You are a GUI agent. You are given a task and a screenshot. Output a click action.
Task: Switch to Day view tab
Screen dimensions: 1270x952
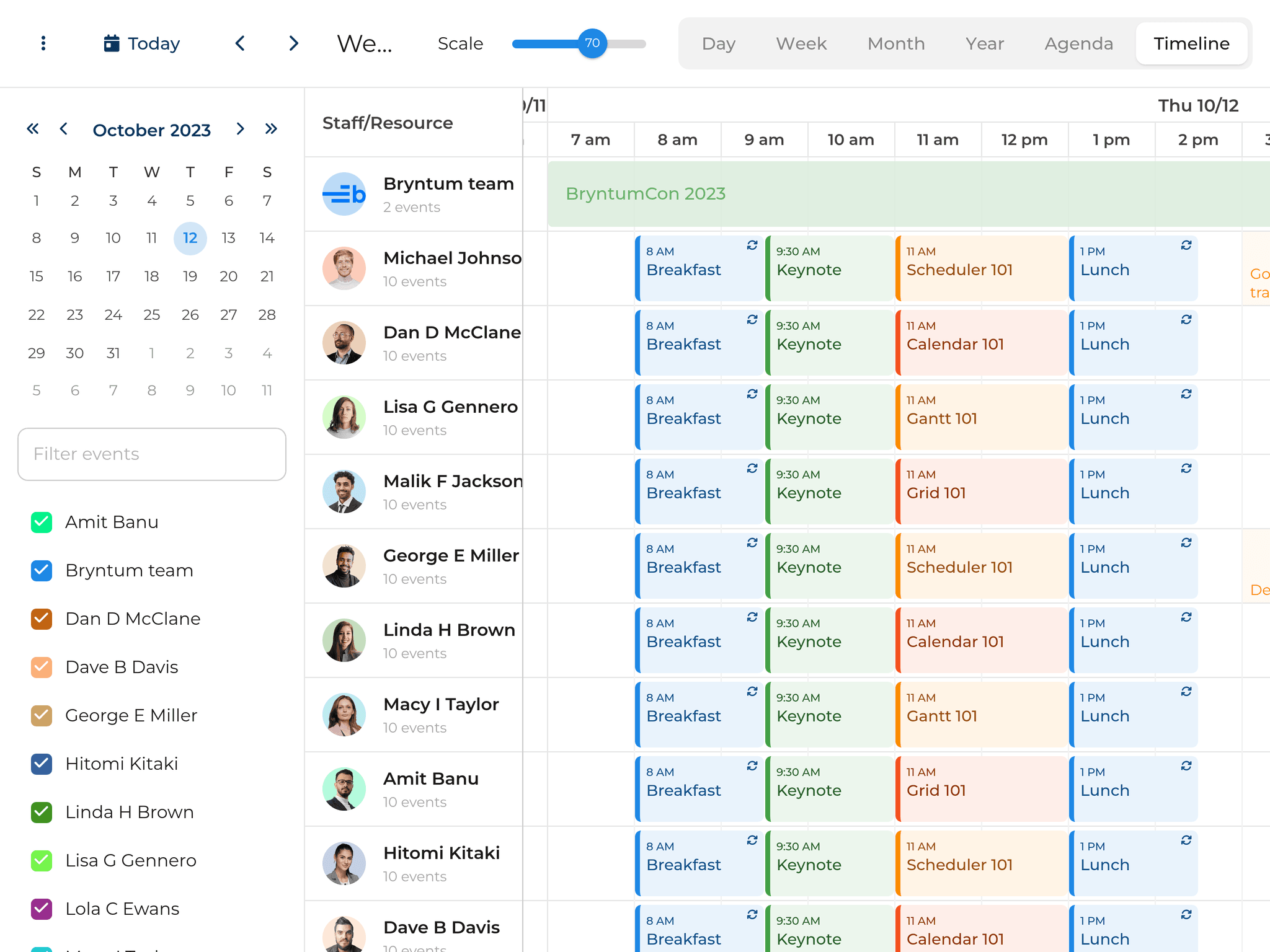click(x=719, y=43)
